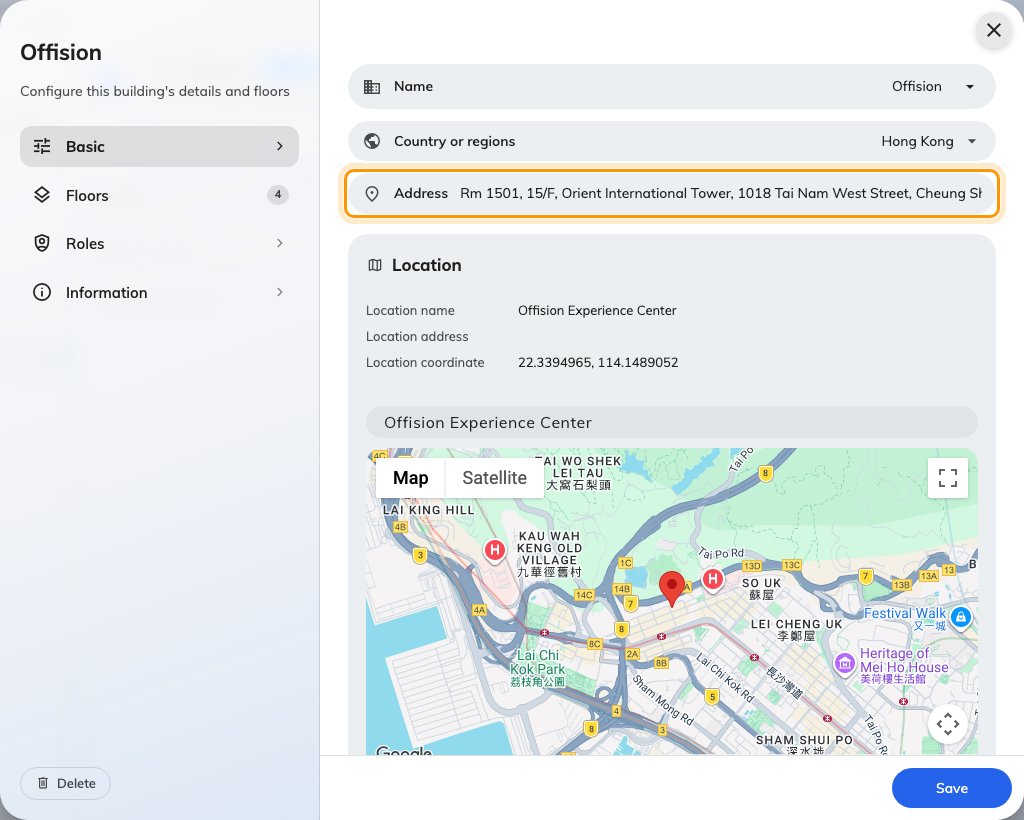Click the Lei Cheng Uk map label

point(796,629)
